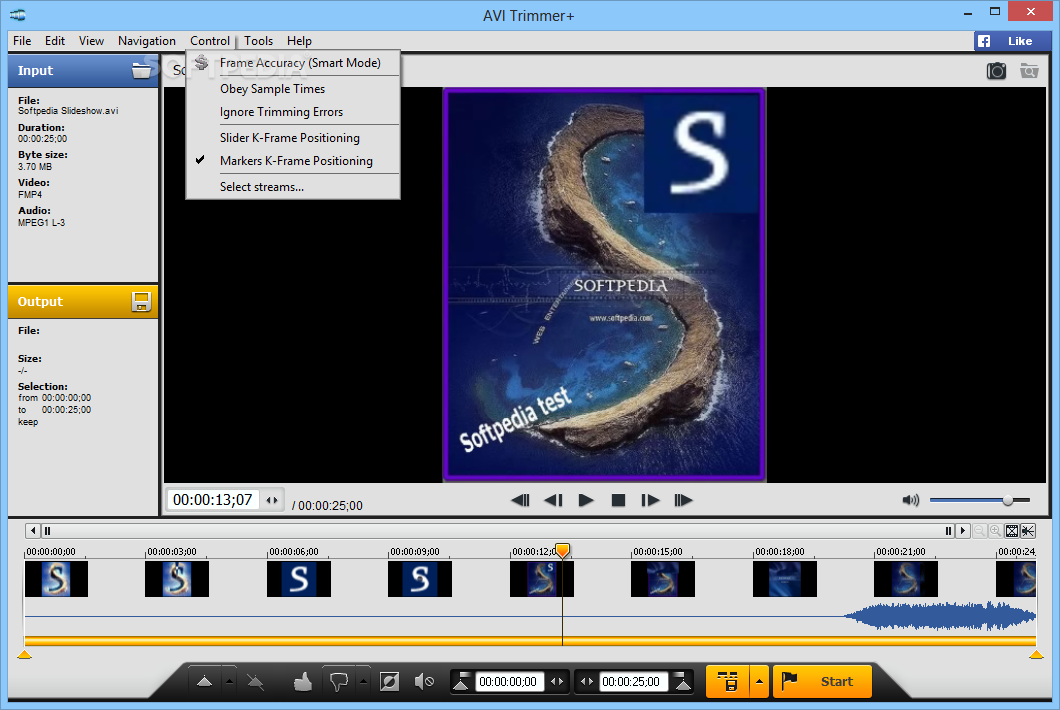1060x710 pixels.
Task: Select thumbnail at 00:00:21;00
Action: pos(906,579)
